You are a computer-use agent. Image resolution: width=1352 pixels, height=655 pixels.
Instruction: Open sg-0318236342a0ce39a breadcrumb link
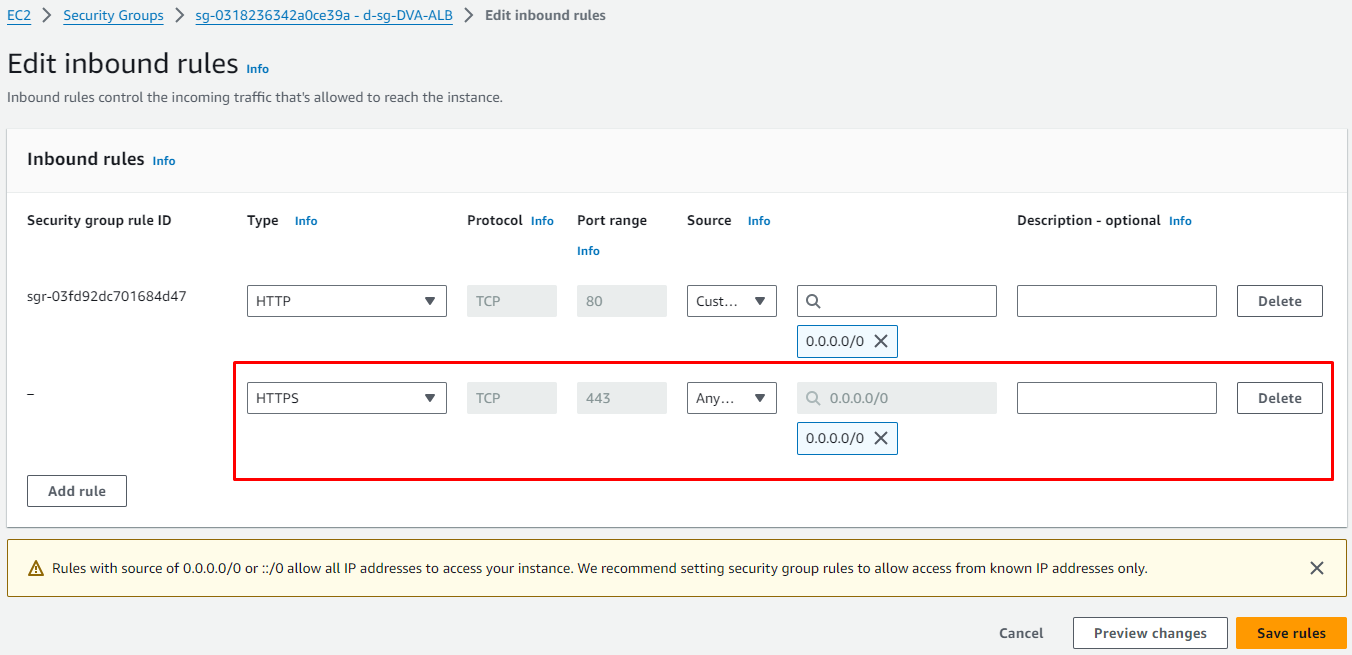(x=323, y=15)
